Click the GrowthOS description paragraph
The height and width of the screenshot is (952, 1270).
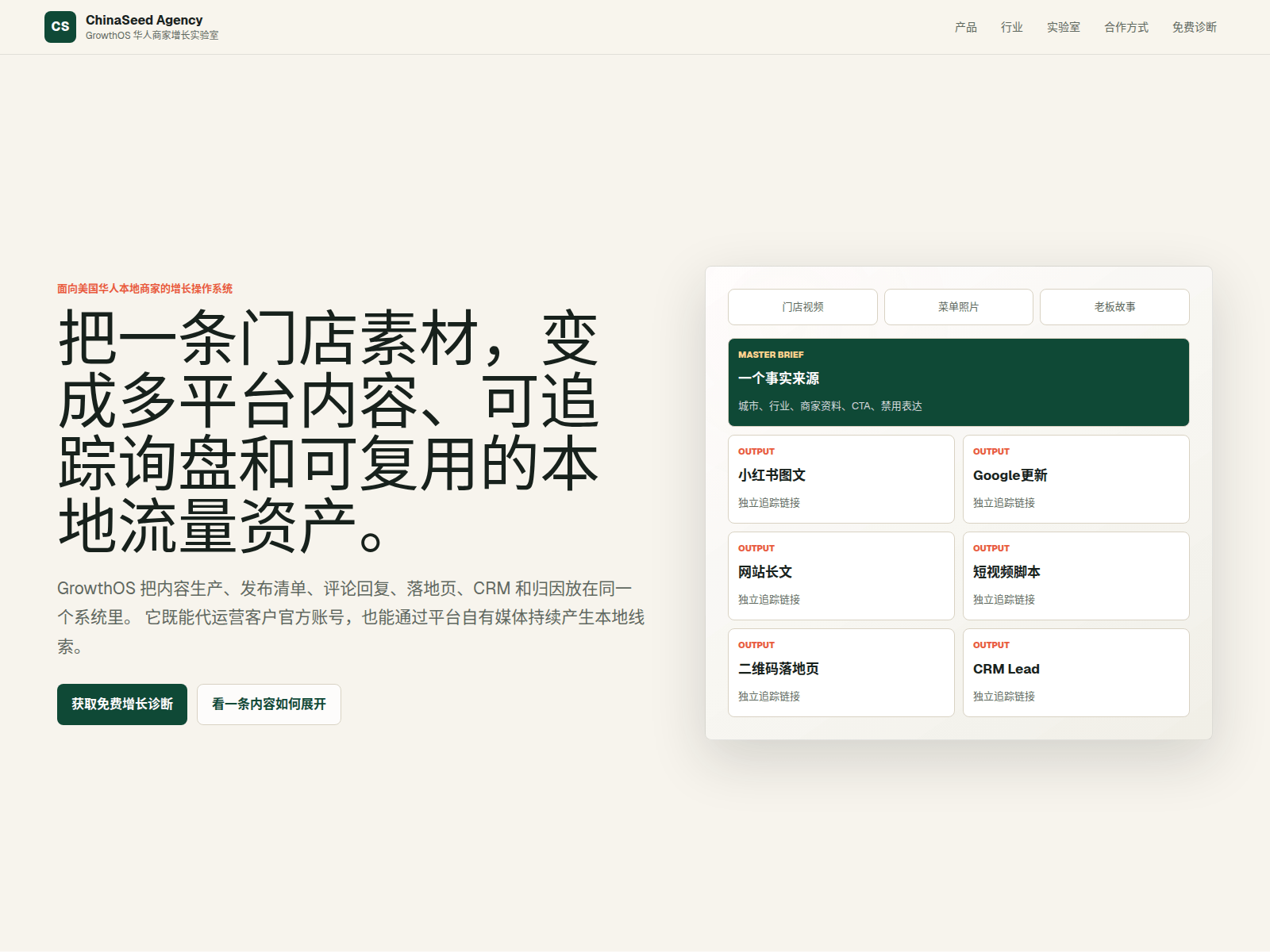point(351,618)
